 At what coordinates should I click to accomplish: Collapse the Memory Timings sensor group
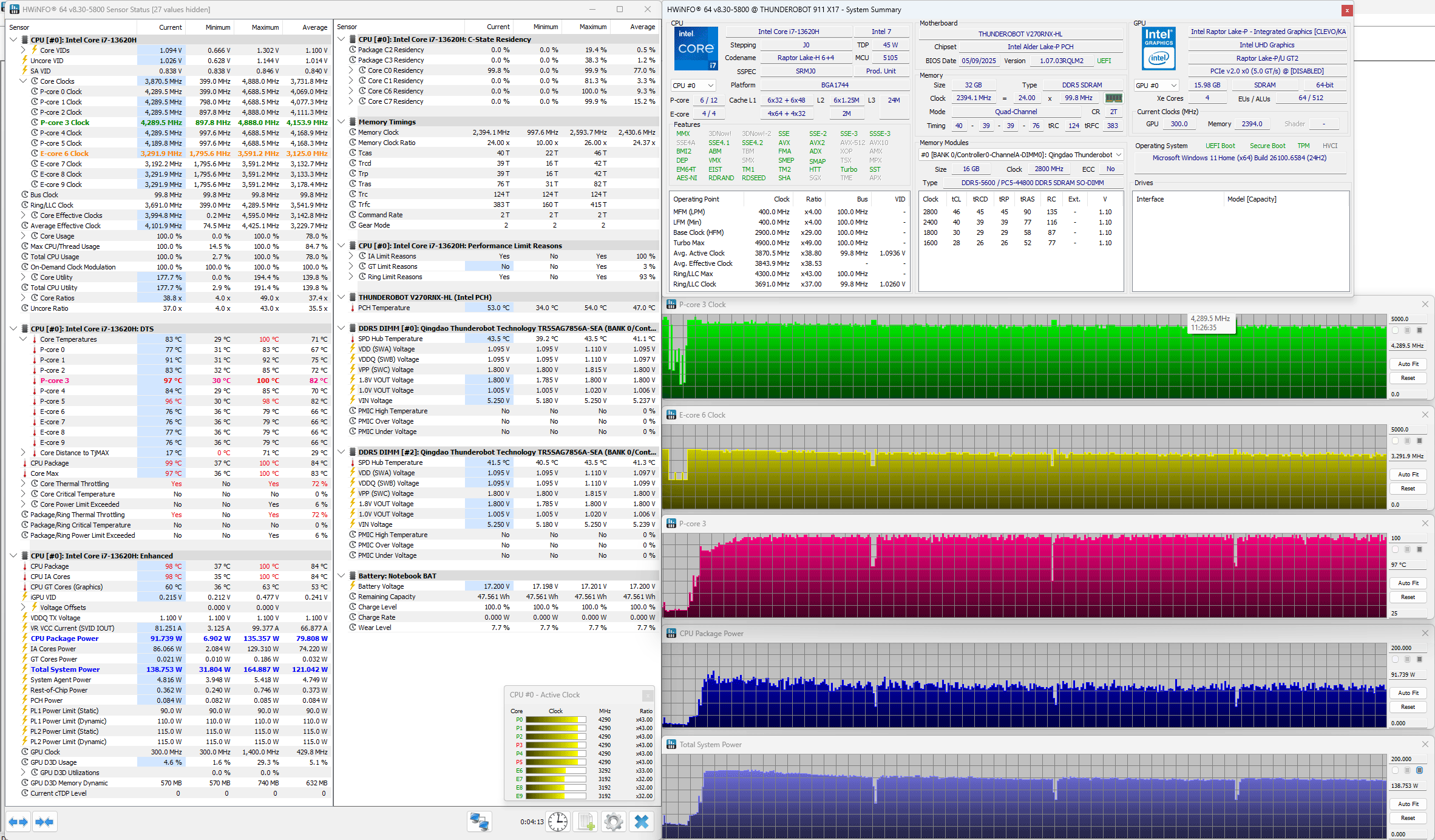342,121
